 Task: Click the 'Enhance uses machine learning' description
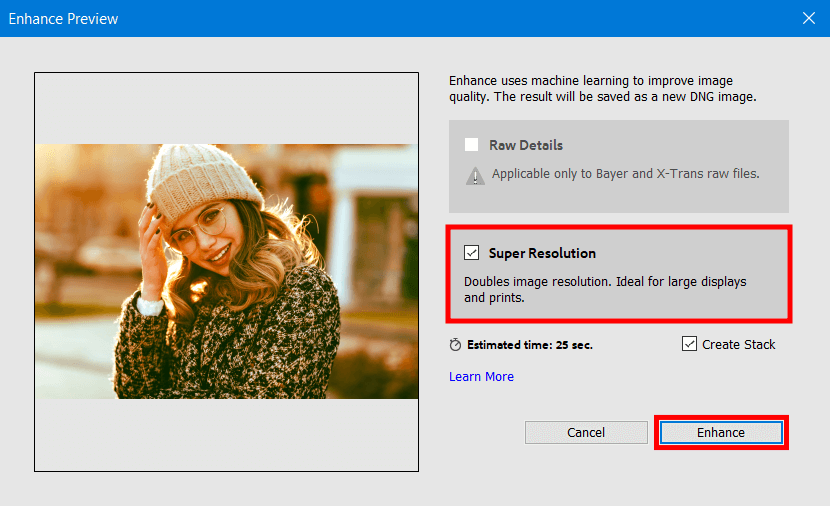(602, 88)
